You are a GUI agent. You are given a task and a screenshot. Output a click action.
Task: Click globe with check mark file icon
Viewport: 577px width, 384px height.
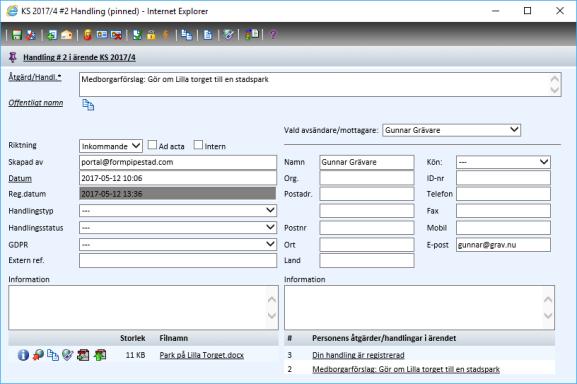68,355
